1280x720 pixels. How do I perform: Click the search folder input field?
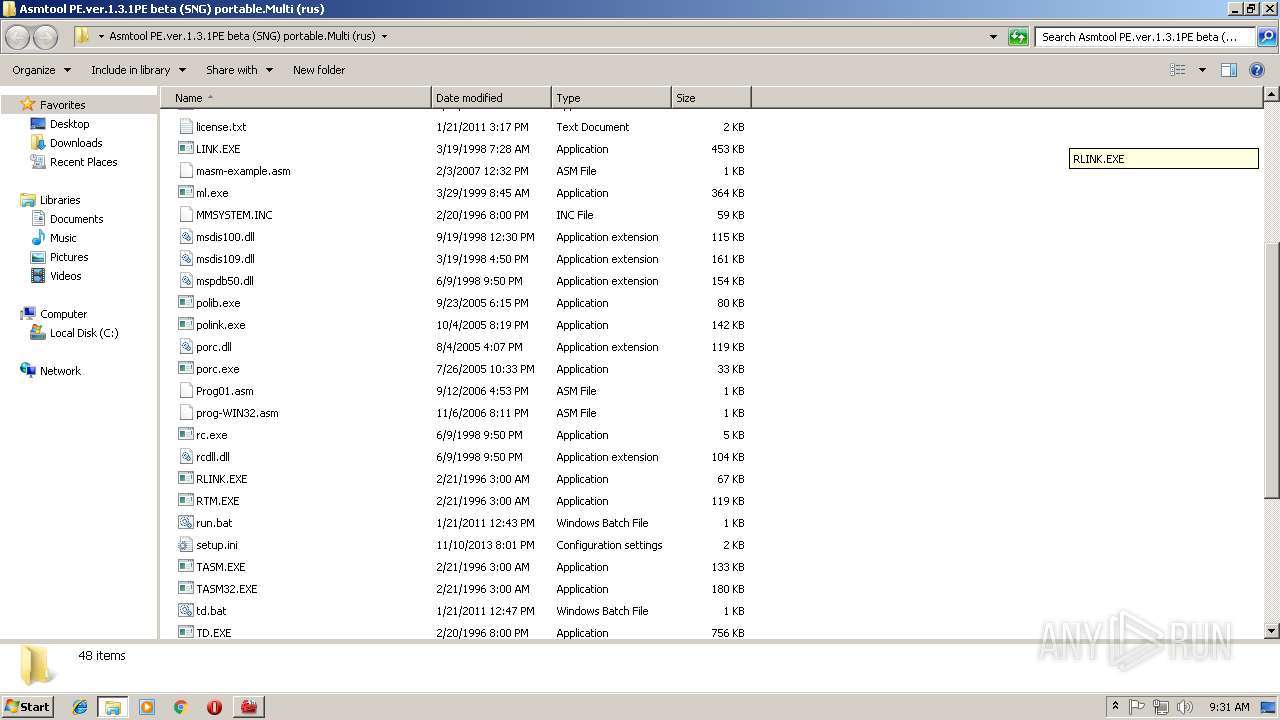point(1146,37)
